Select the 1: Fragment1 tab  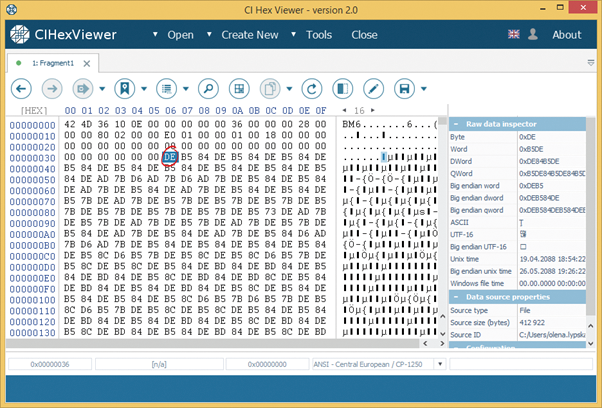click(x=53, y=63)
